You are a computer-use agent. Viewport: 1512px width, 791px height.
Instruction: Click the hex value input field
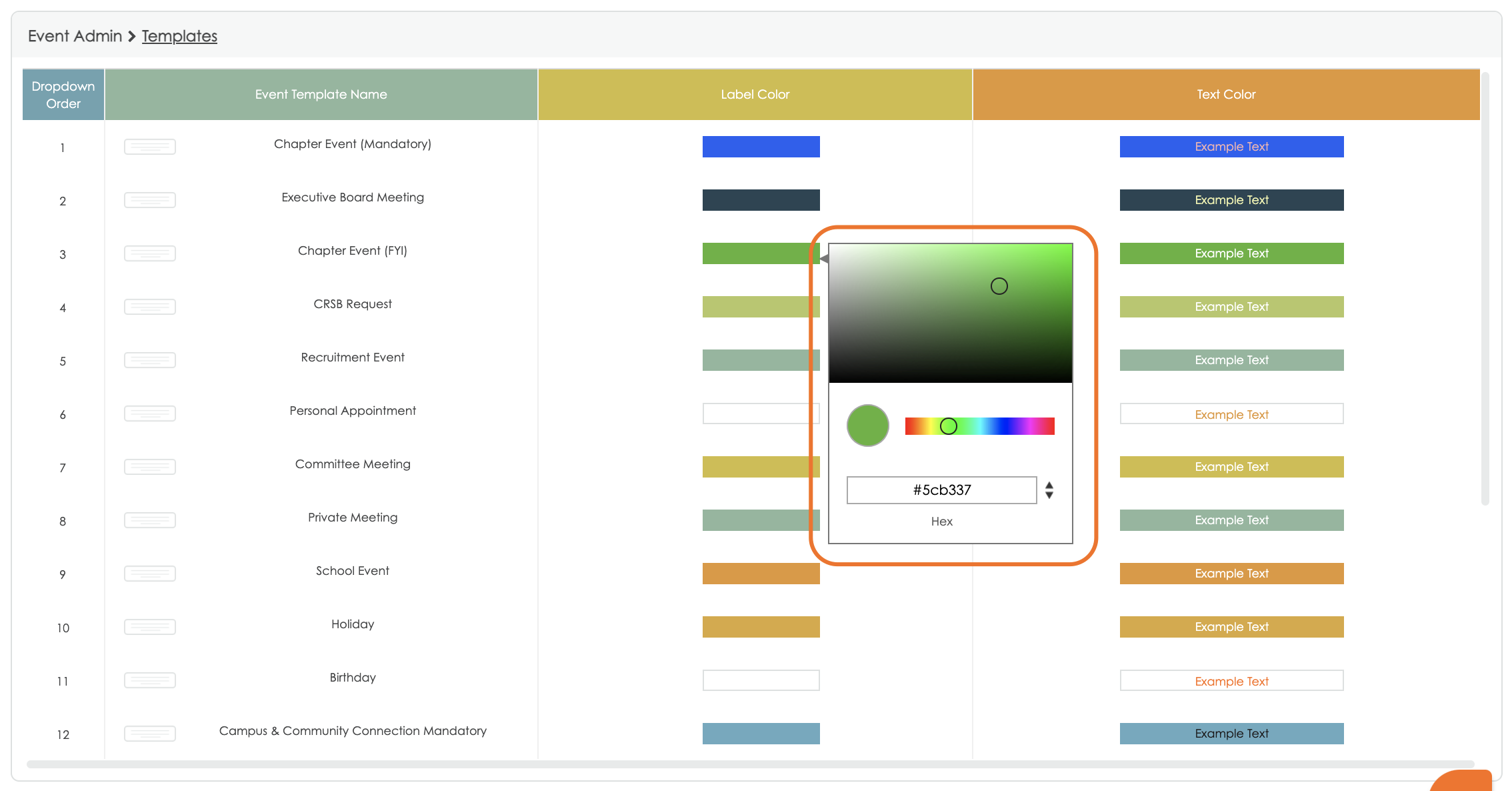click(x=941, y=490)
